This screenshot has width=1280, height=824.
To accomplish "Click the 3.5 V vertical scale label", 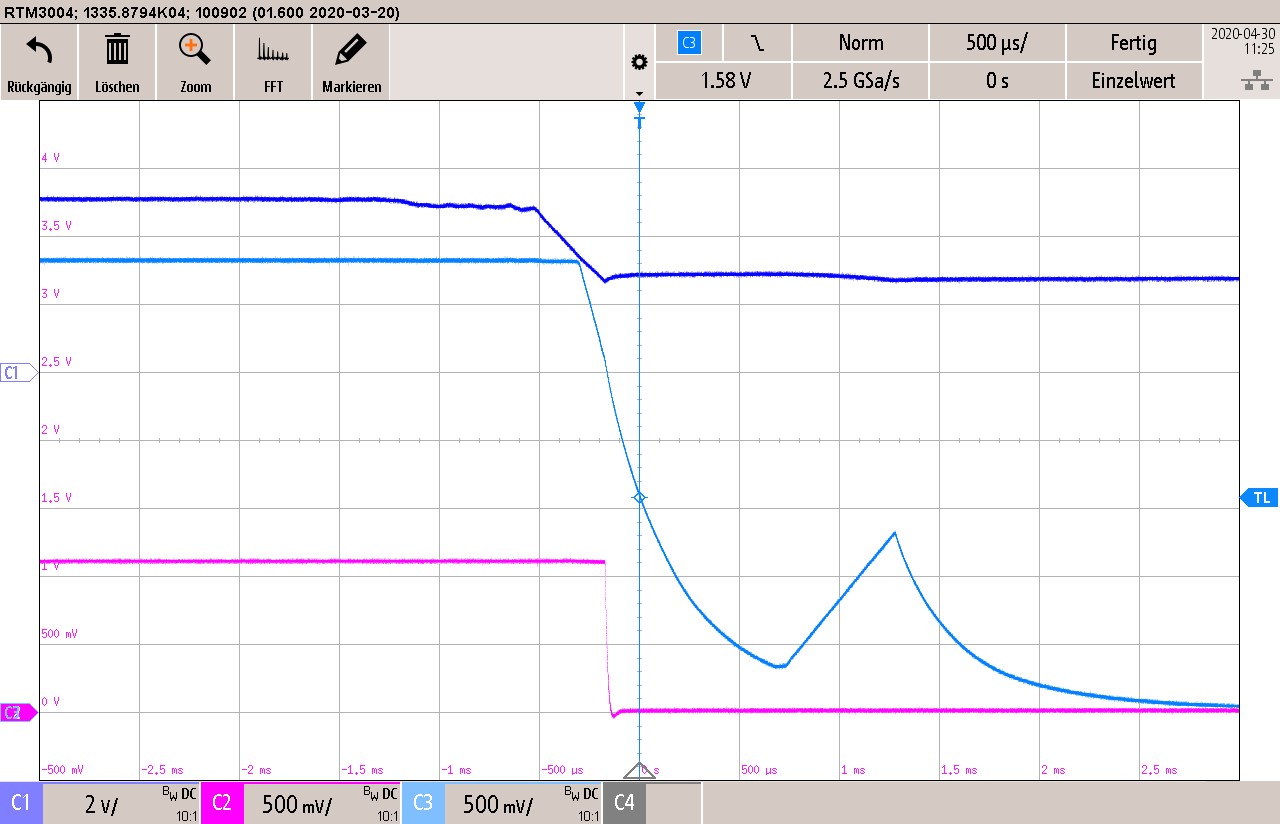I will 56,226.
